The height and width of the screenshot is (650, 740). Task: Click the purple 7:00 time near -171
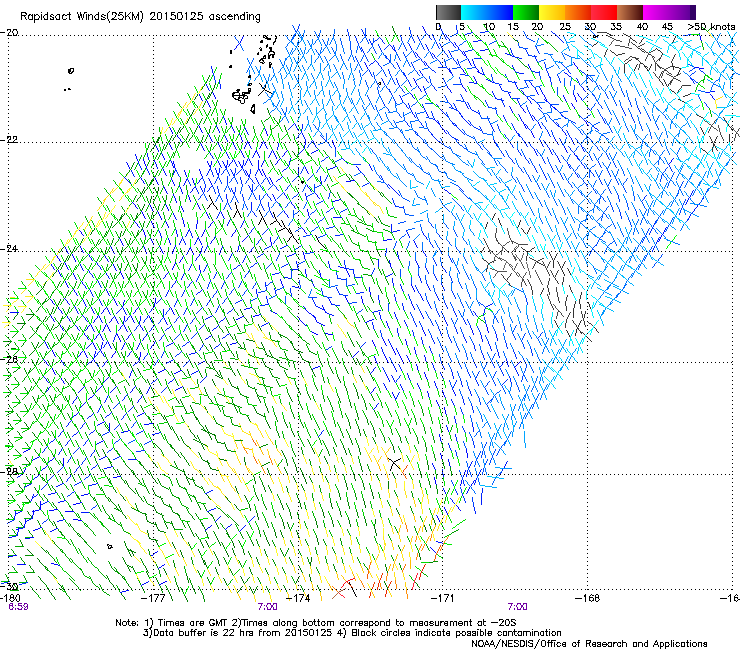coord(517,607)
